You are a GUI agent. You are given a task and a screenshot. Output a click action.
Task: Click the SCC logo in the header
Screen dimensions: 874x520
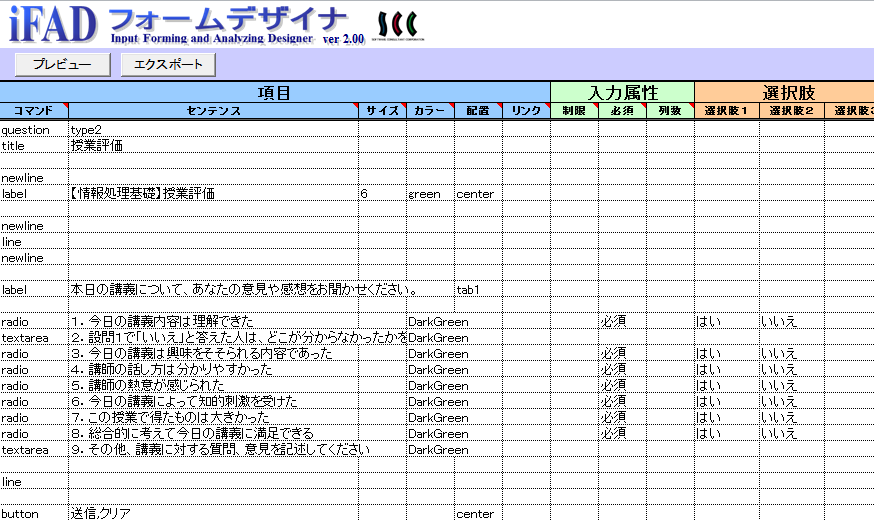coord(398,25)
